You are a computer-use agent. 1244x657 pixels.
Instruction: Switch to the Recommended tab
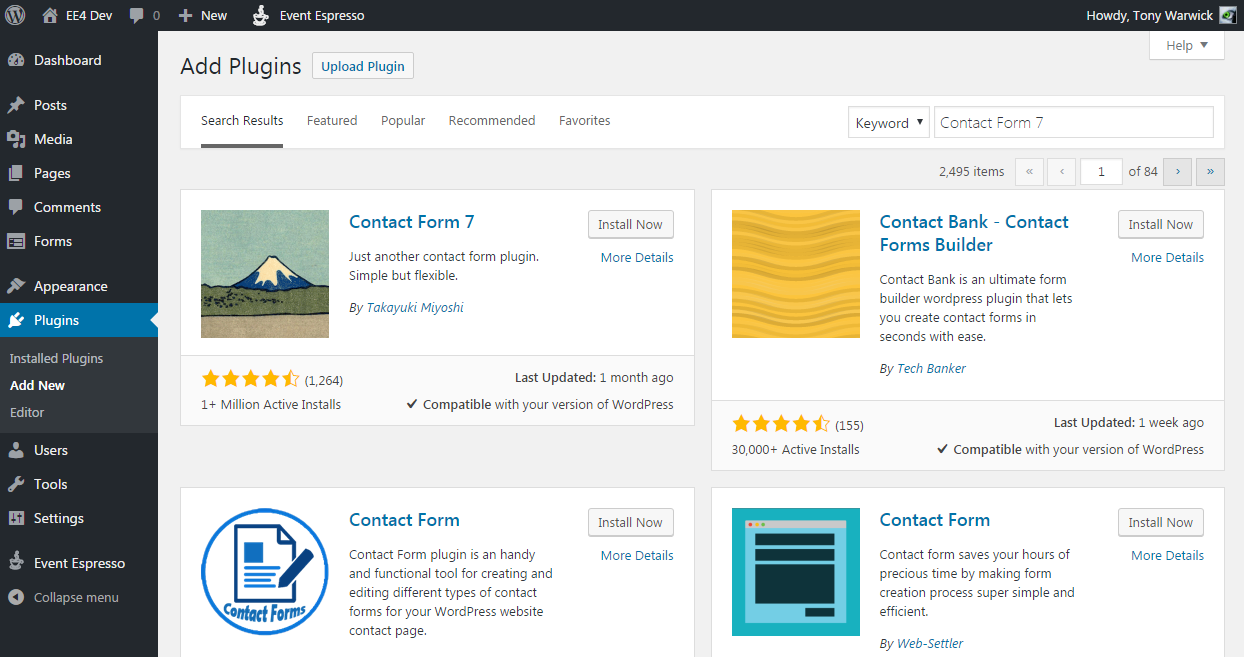point(492,121)
